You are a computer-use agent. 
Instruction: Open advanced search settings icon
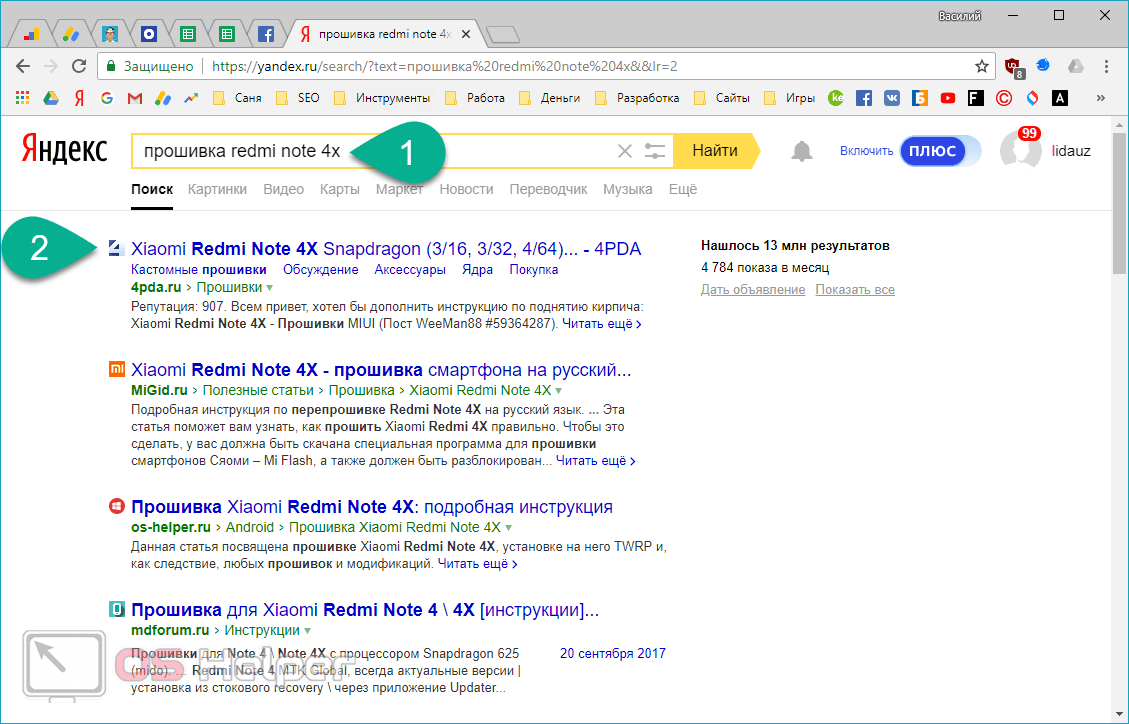coord(655,151)
